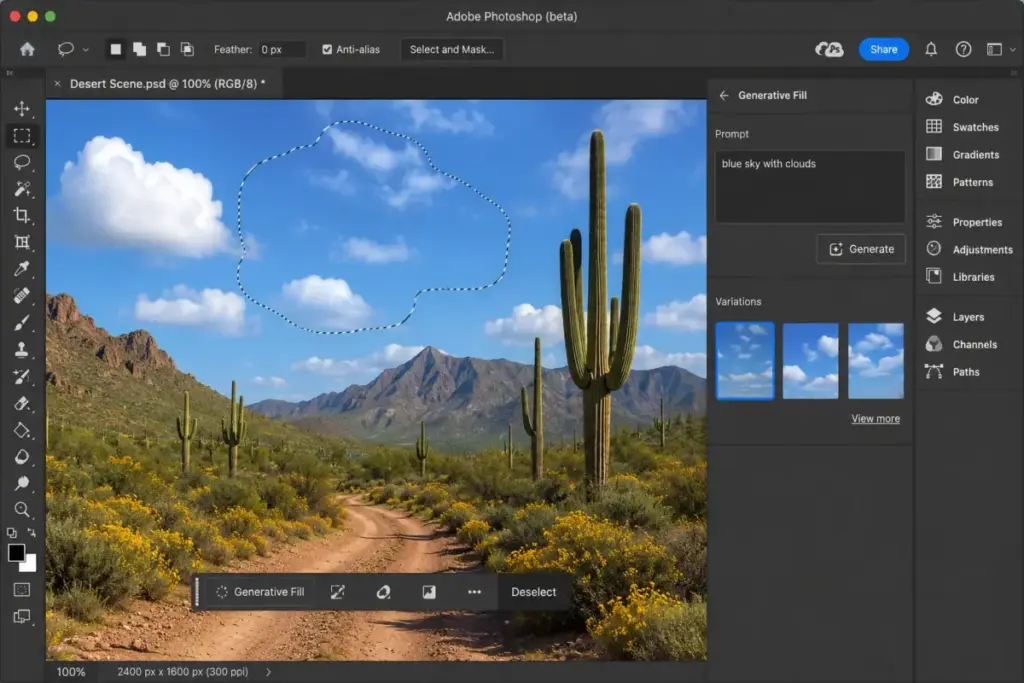Select the Eraser tool
This screenshot has height=683, width=1024.
click(x=22, y=404)
